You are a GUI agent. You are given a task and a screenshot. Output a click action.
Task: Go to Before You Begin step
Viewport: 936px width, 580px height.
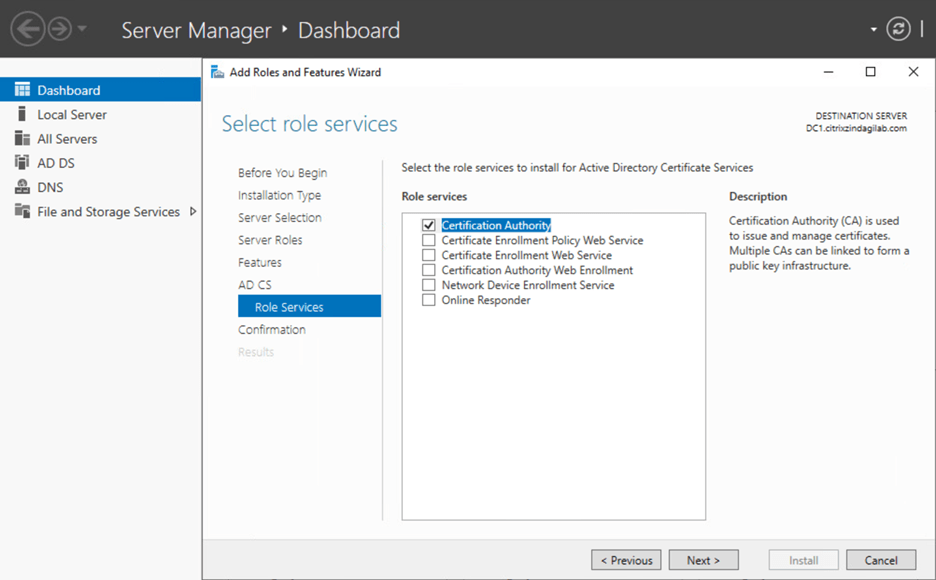coord(282,172)
